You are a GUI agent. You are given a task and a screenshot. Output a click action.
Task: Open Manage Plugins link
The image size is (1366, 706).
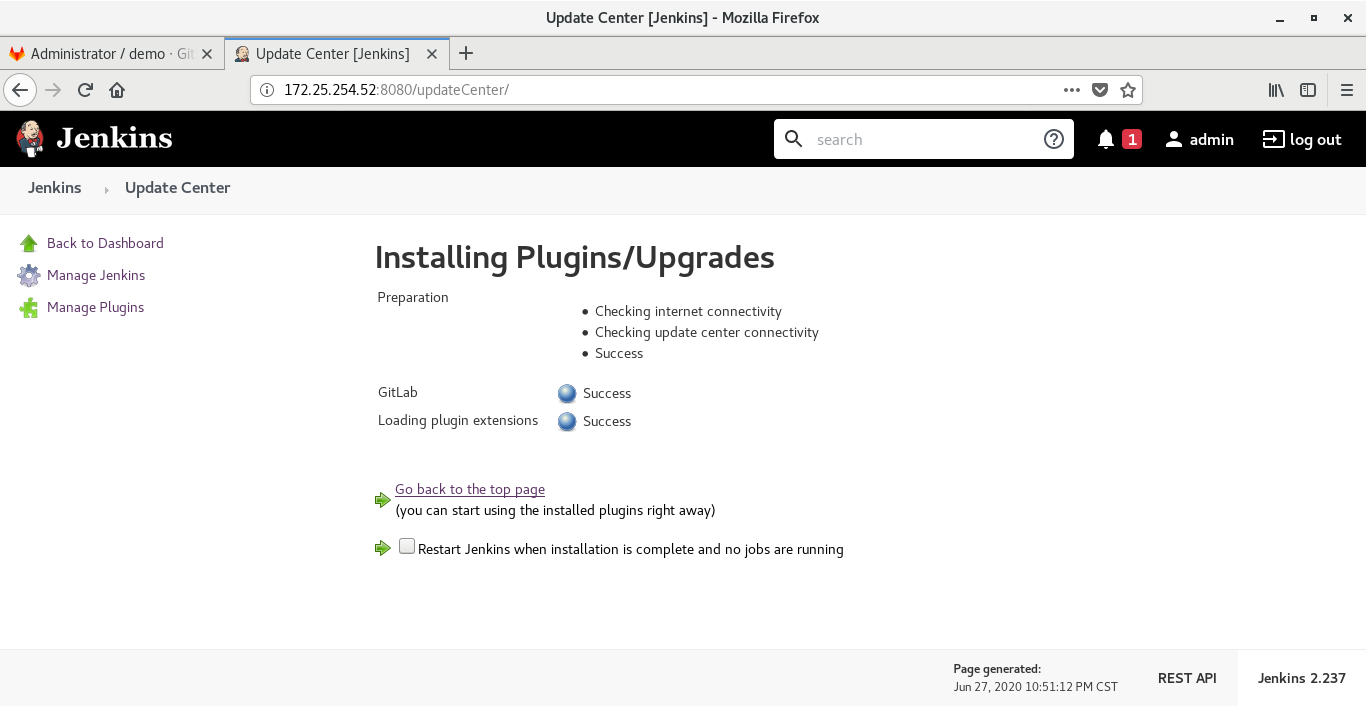[95, 307]
